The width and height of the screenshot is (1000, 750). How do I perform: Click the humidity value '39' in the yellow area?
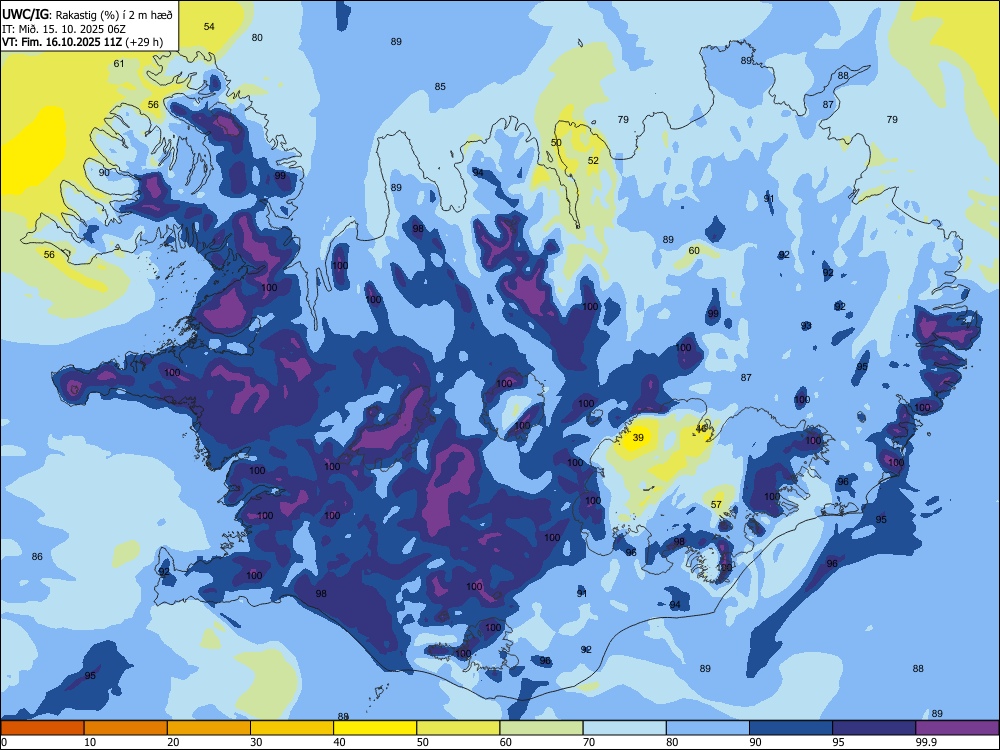pyautogui.click(x=638, y=438)
